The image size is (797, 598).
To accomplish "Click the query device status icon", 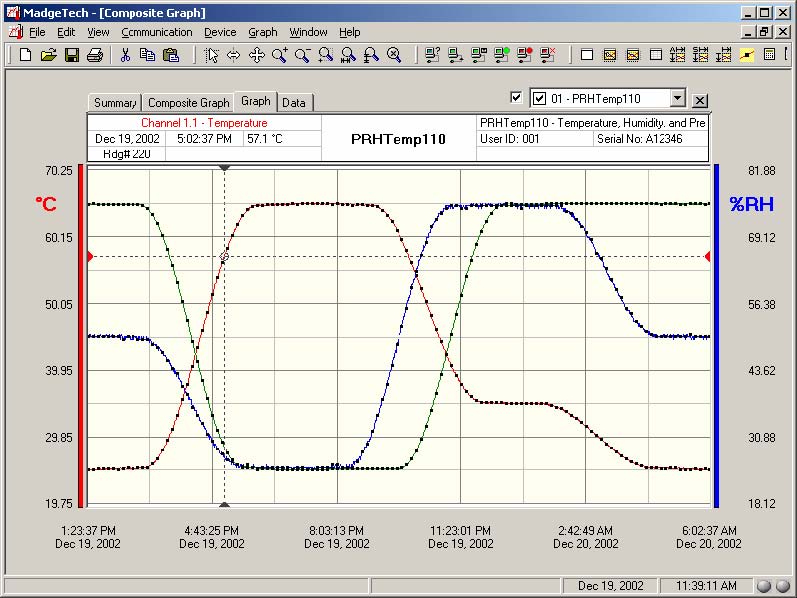I will pos(432,54).
